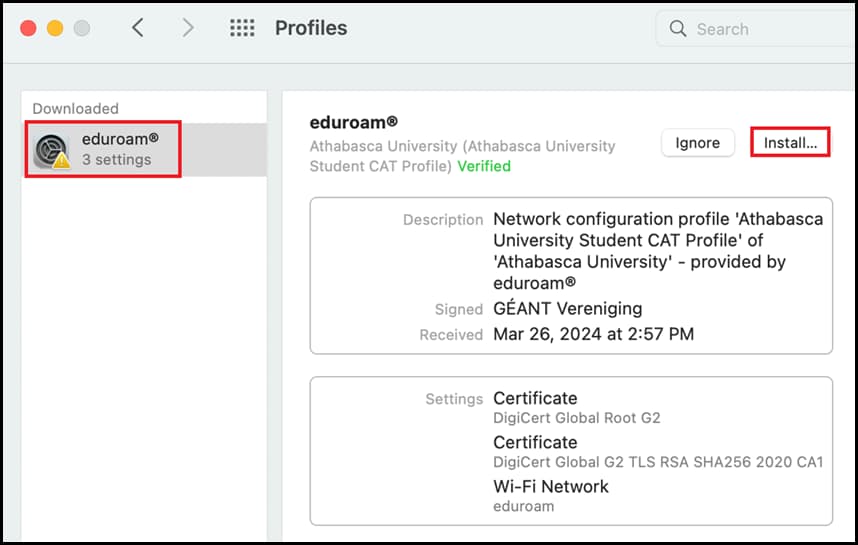Click the green Verified status text
Screen dimensions: 858x545
pos(484,166)
